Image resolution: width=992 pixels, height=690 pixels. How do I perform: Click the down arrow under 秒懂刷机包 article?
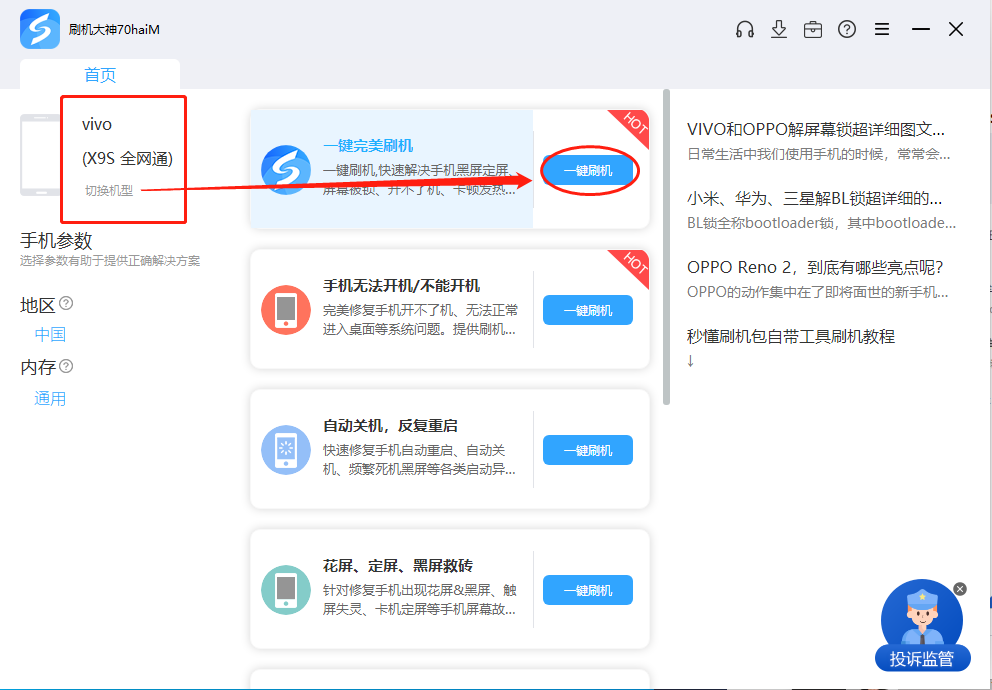pos(690,360)
